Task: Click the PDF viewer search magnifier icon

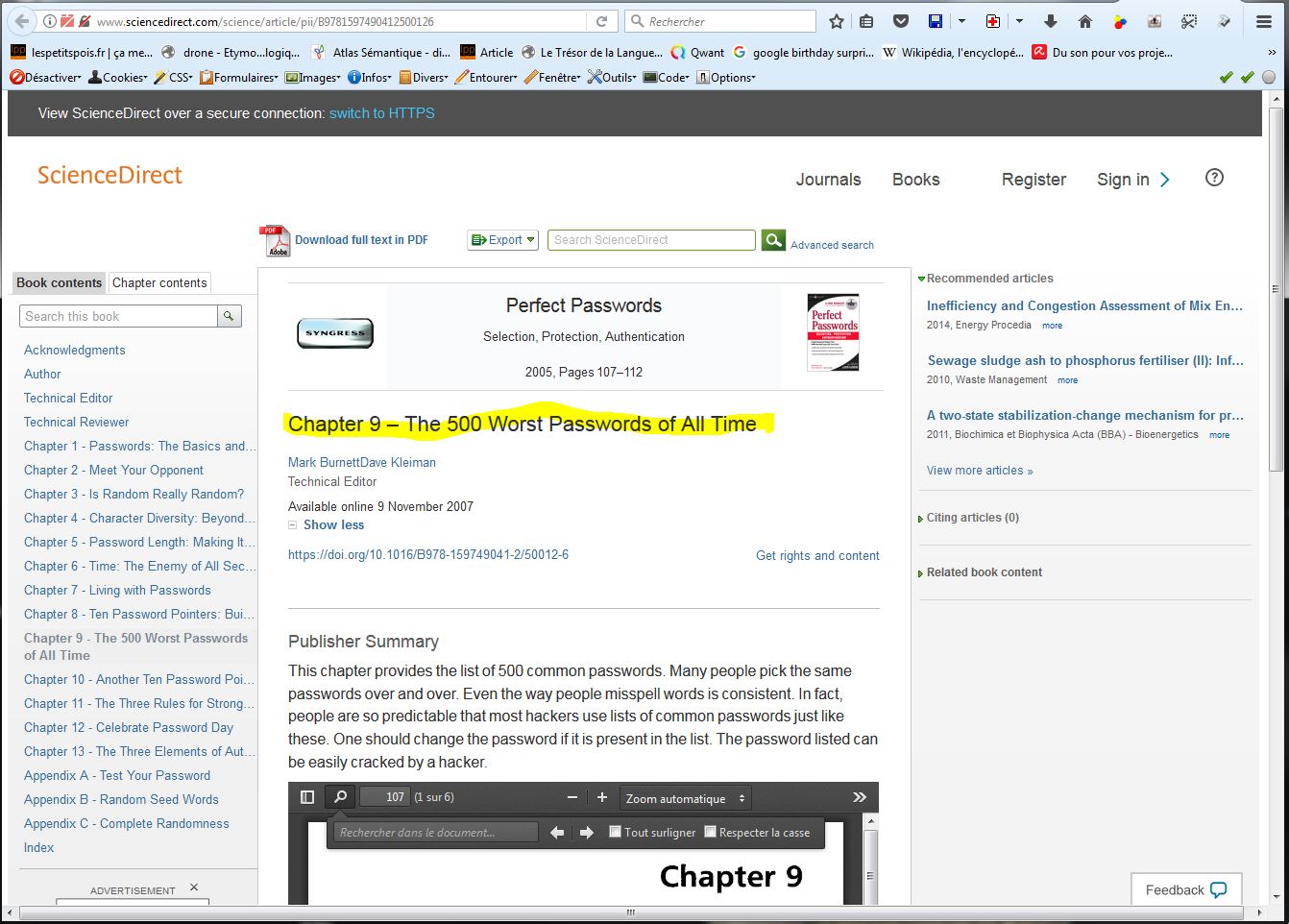Action: (x=340, y=797)
